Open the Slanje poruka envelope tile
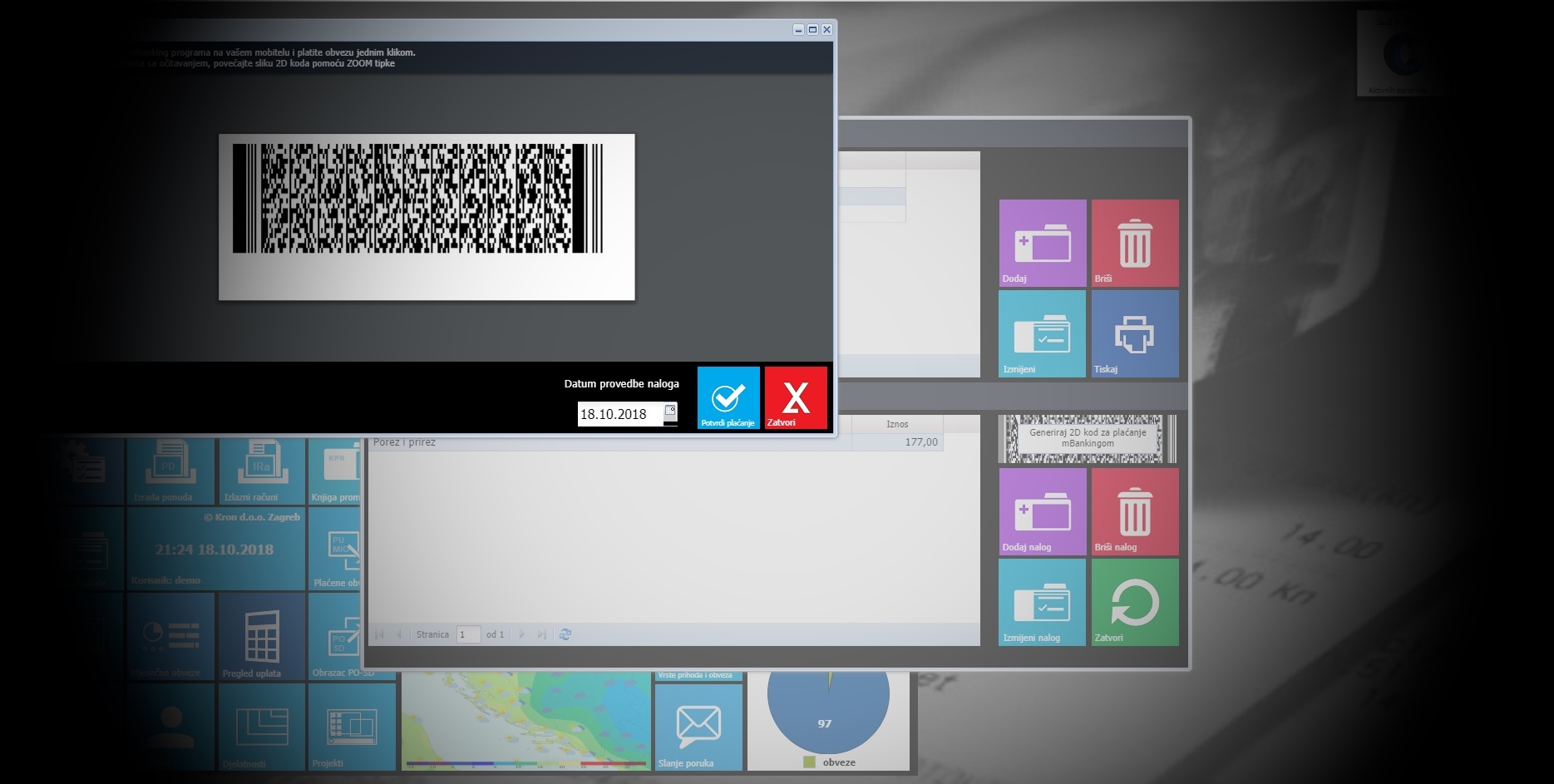 pyautogui.click(x=698, y=727)
